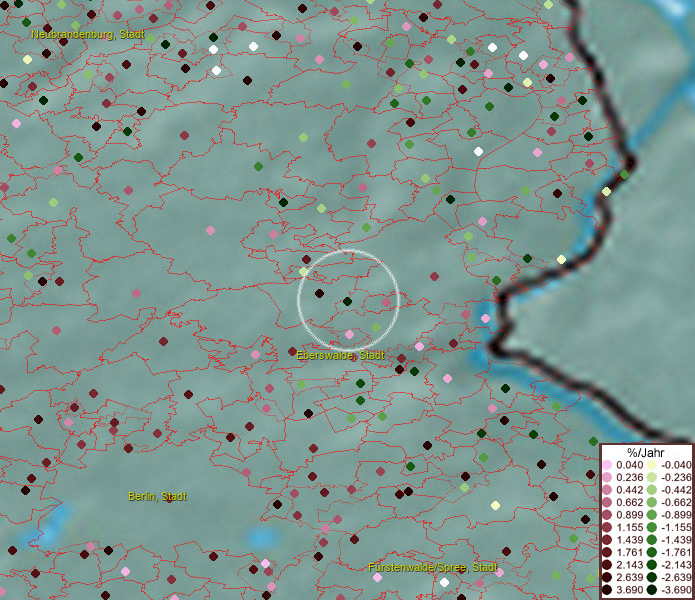Viewport: 695px width, 600px height.
Task: Click the 0.662 legend value
Action: [x=629, y=503]
